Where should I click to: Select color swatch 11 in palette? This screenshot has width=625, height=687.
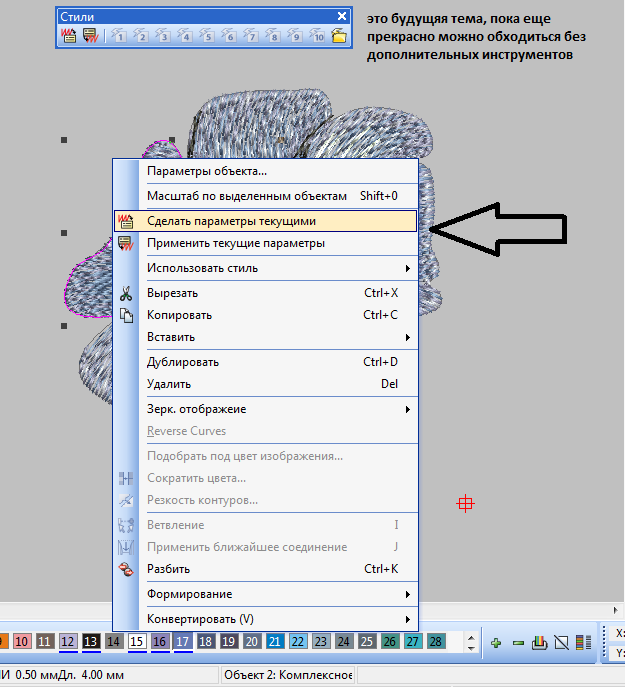tap(44, 642)
